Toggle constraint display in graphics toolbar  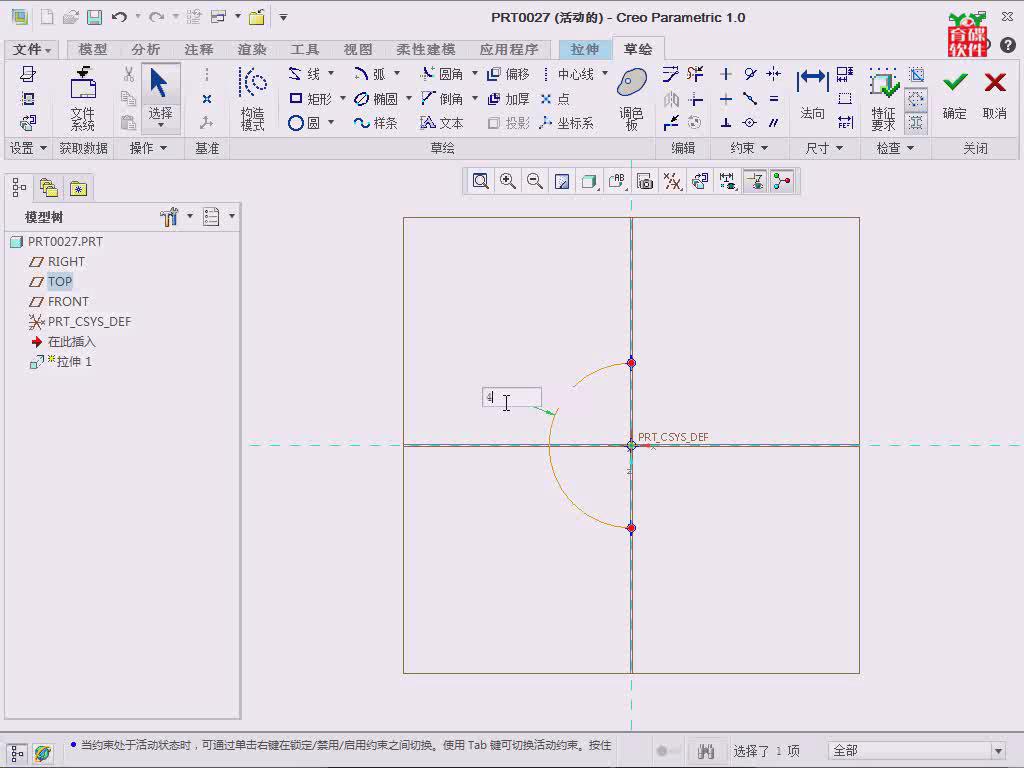click(755, 181)
